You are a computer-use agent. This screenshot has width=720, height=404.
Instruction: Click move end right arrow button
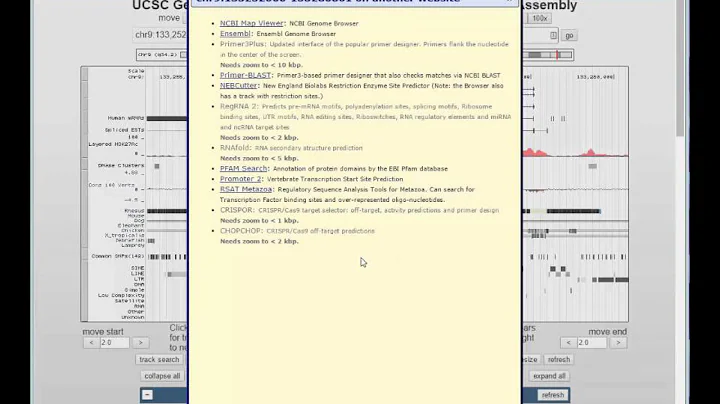pyautogui.click(x=618, y=342)
